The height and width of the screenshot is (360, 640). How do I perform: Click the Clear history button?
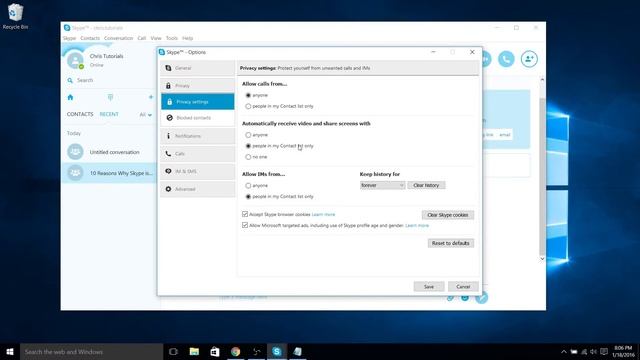(x=426, y=185)
